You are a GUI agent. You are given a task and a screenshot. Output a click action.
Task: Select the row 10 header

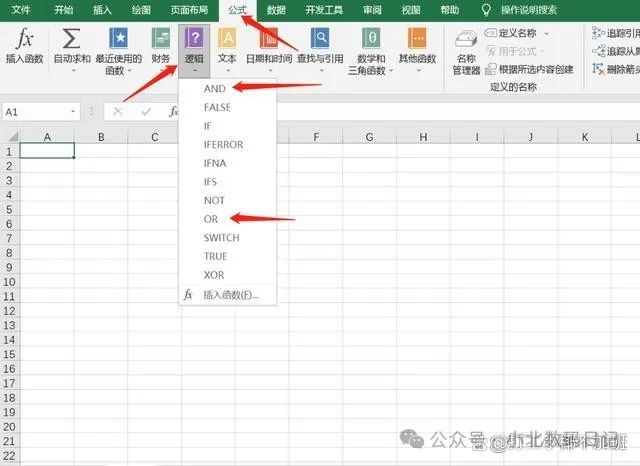tap(9, 282)
